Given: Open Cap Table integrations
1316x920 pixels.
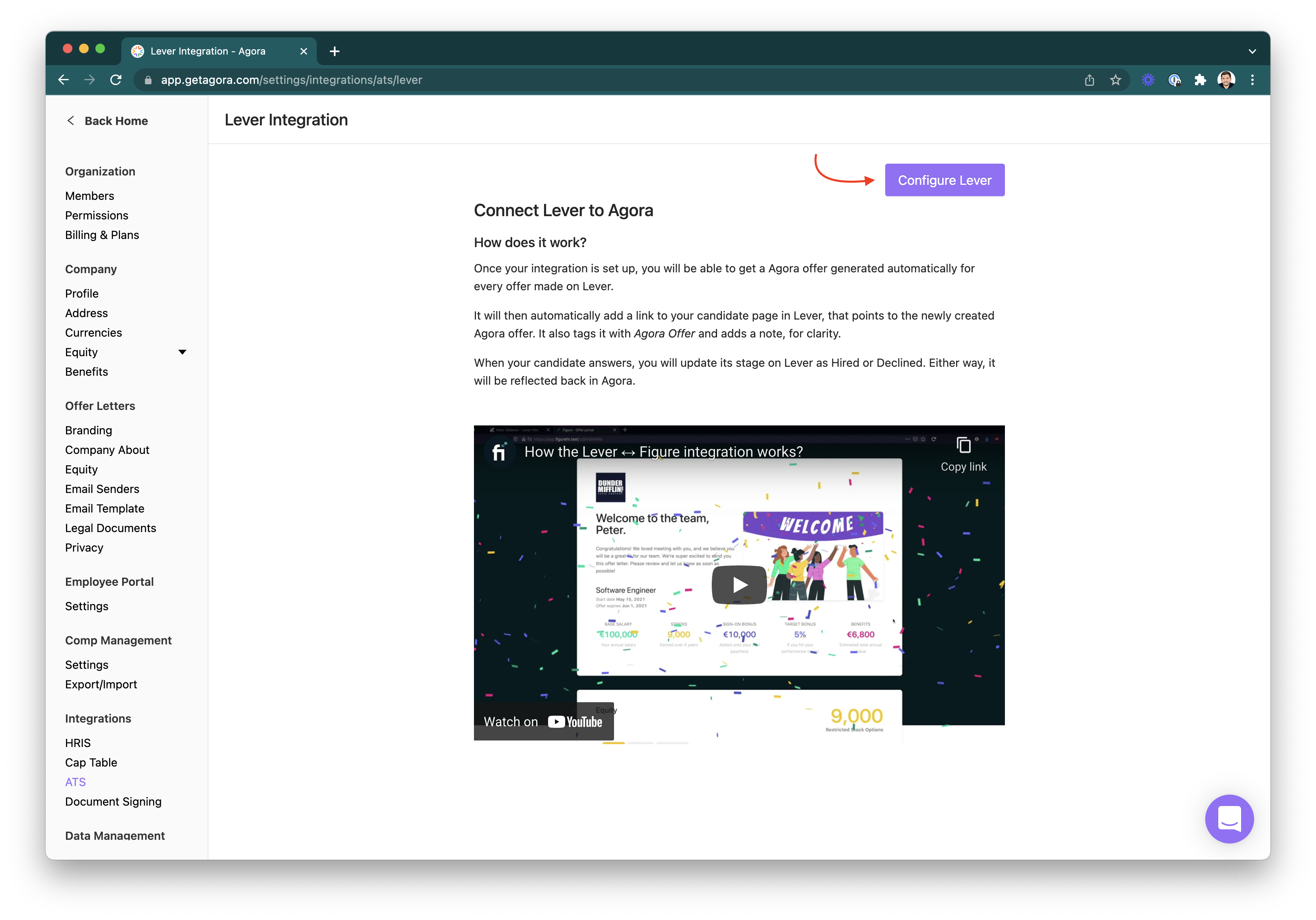Looking at the screenshot, I should click(x=91, y=762).
